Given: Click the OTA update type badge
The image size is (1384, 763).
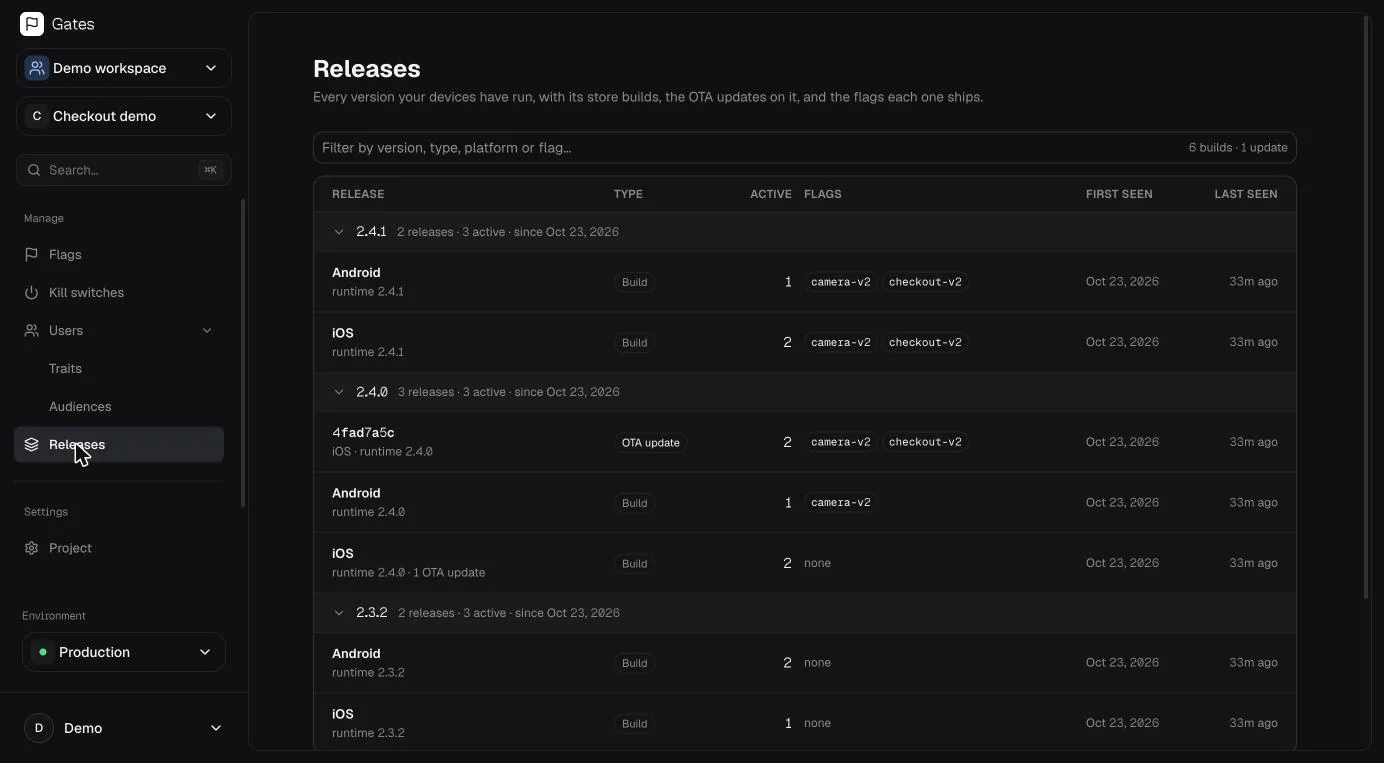Looking at the screenshot, I should [x=650, y=443].
